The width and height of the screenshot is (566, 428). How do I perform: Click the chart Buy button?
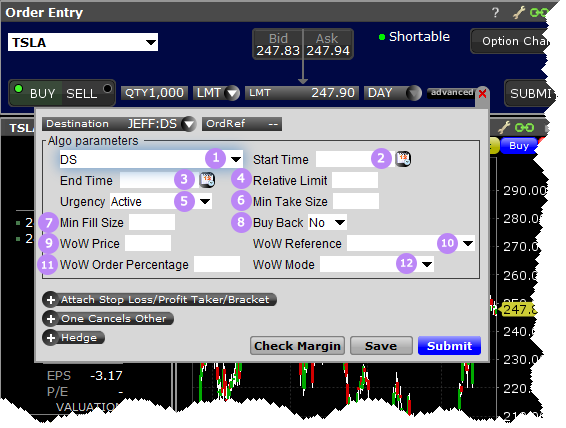519,146
